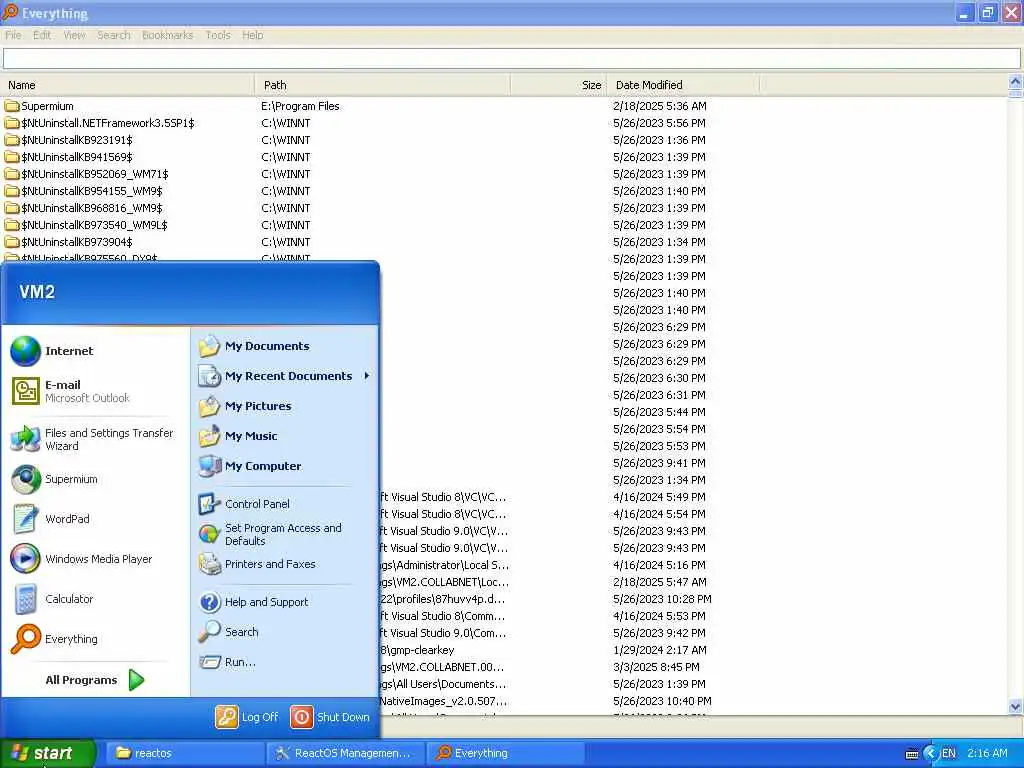Click date 2/18/2025 5:36 AM
The height and width of the screenshot is (768, 1024).
(x=660, y=106)
